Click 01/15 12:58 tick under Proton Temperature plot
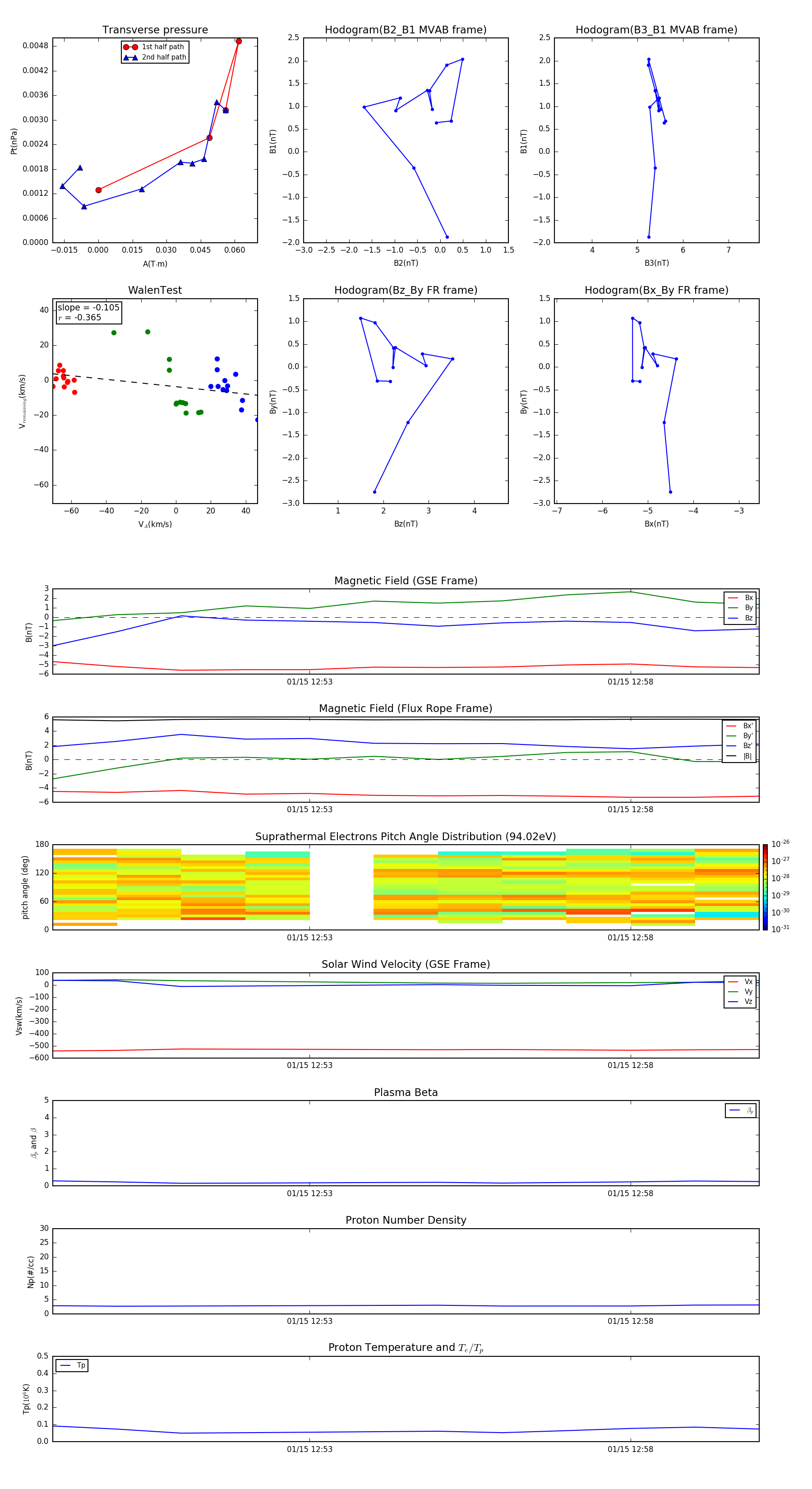Screen dimensions: 812x1489 click(630, 1449)
